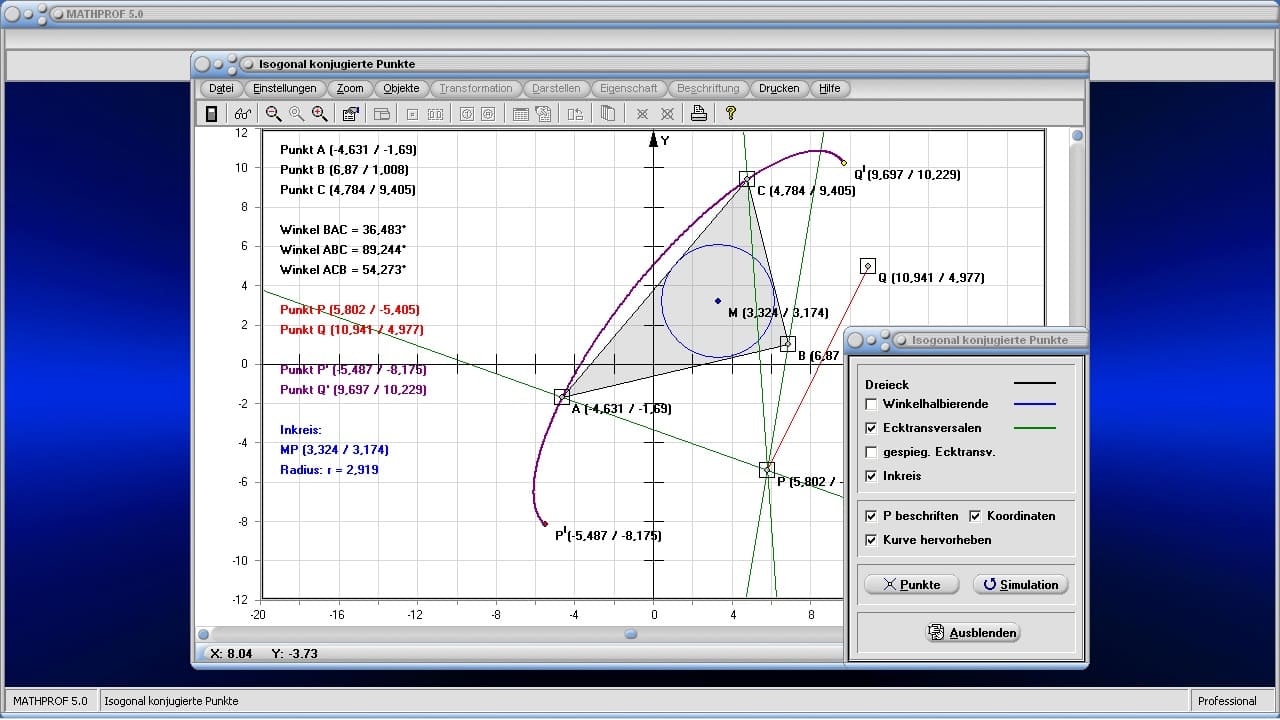This screenshot has height=720, width=1280.
Task: Select point A marker on the graph
Action: (x=562, y=397)
